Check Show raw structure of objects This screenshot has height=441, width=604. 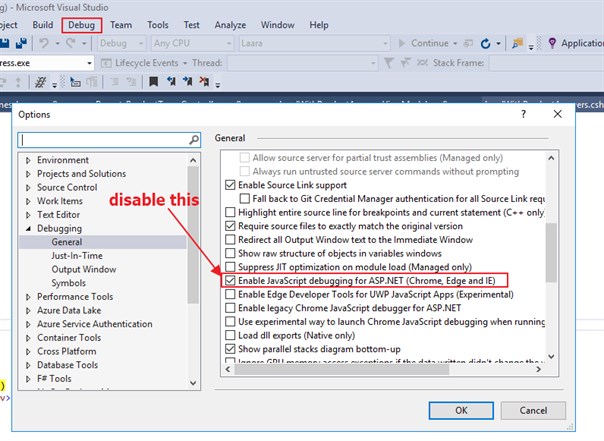coord(230,253)
